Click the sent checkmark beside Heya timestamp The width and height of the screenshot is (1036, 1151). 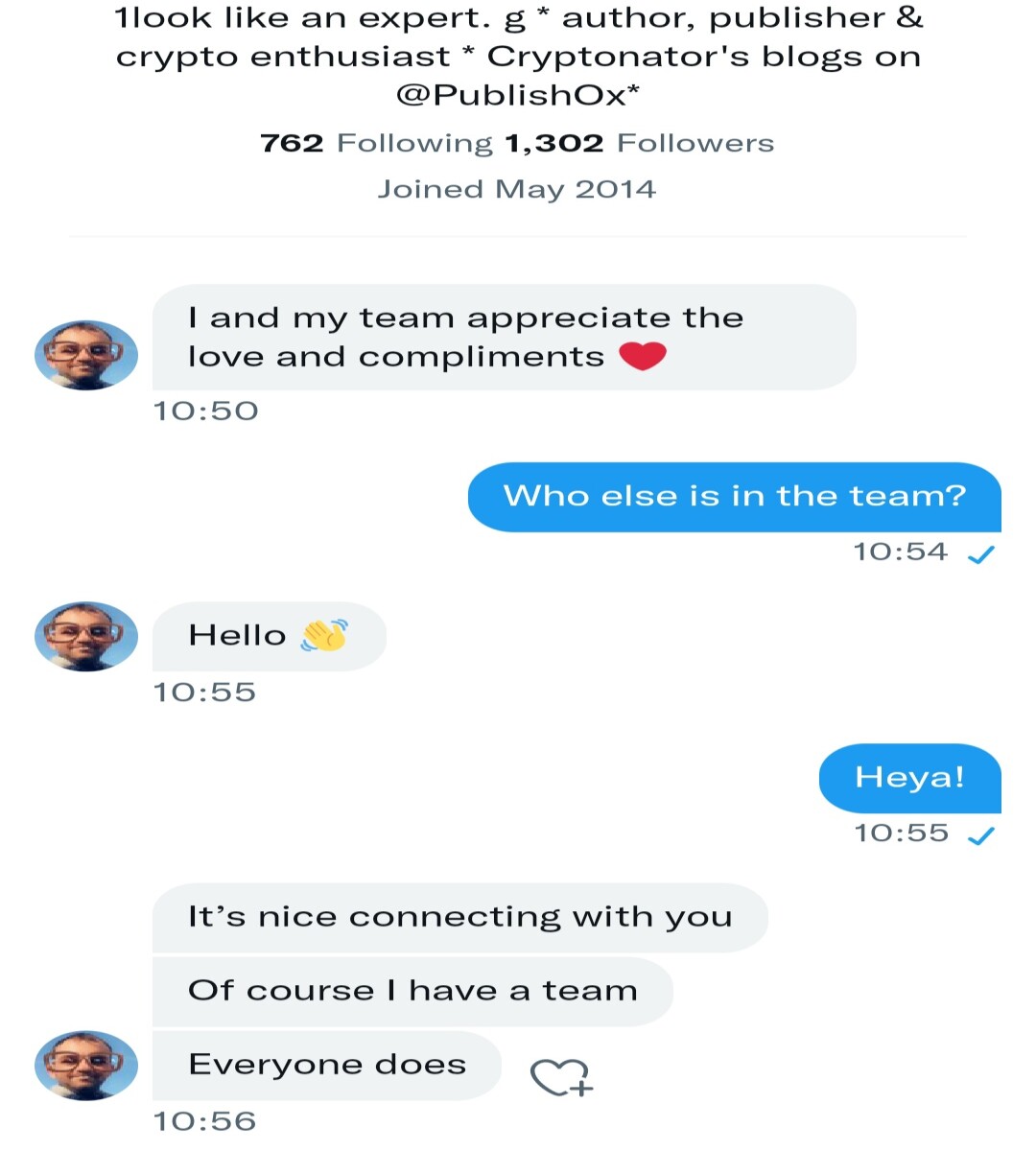coord(981,835)
